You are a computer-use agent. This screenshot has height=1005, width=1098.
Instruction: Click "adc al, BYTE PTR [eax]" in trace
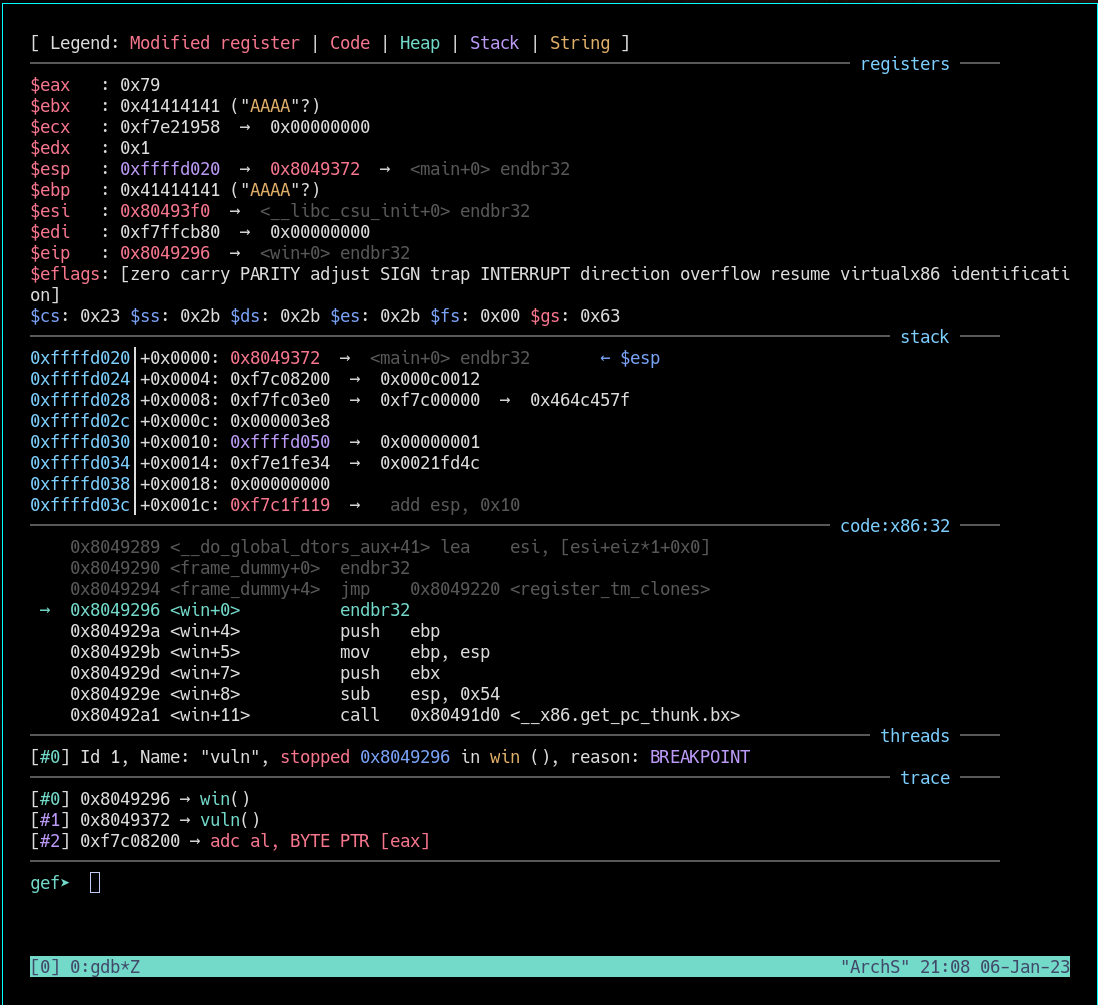(x=320, y=841)
